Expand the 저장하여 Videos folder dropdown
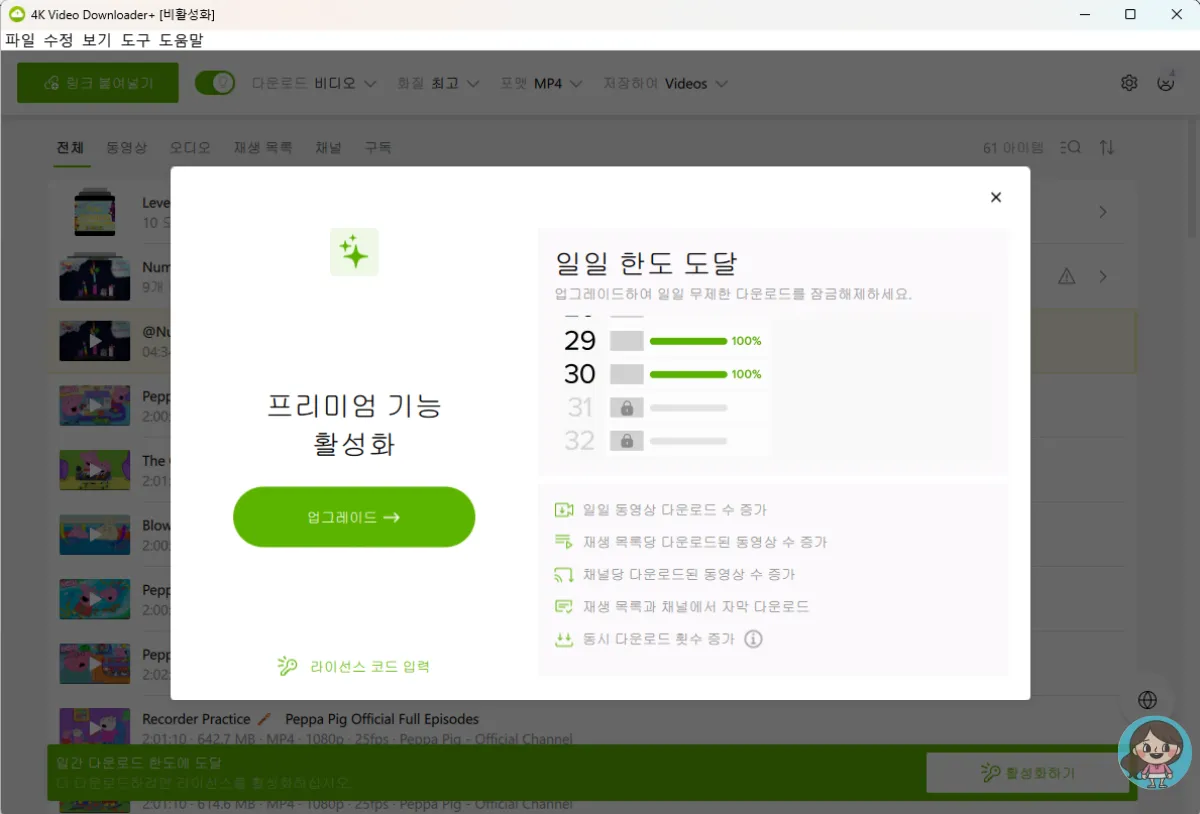 coord(665,83)
